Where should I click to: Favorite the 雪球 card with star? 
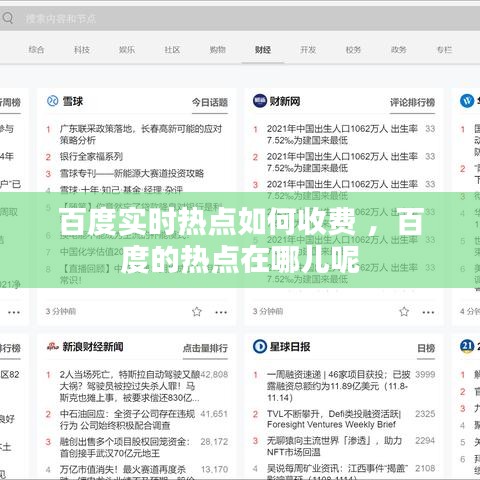pyautogui.click(x=197, y=311)
